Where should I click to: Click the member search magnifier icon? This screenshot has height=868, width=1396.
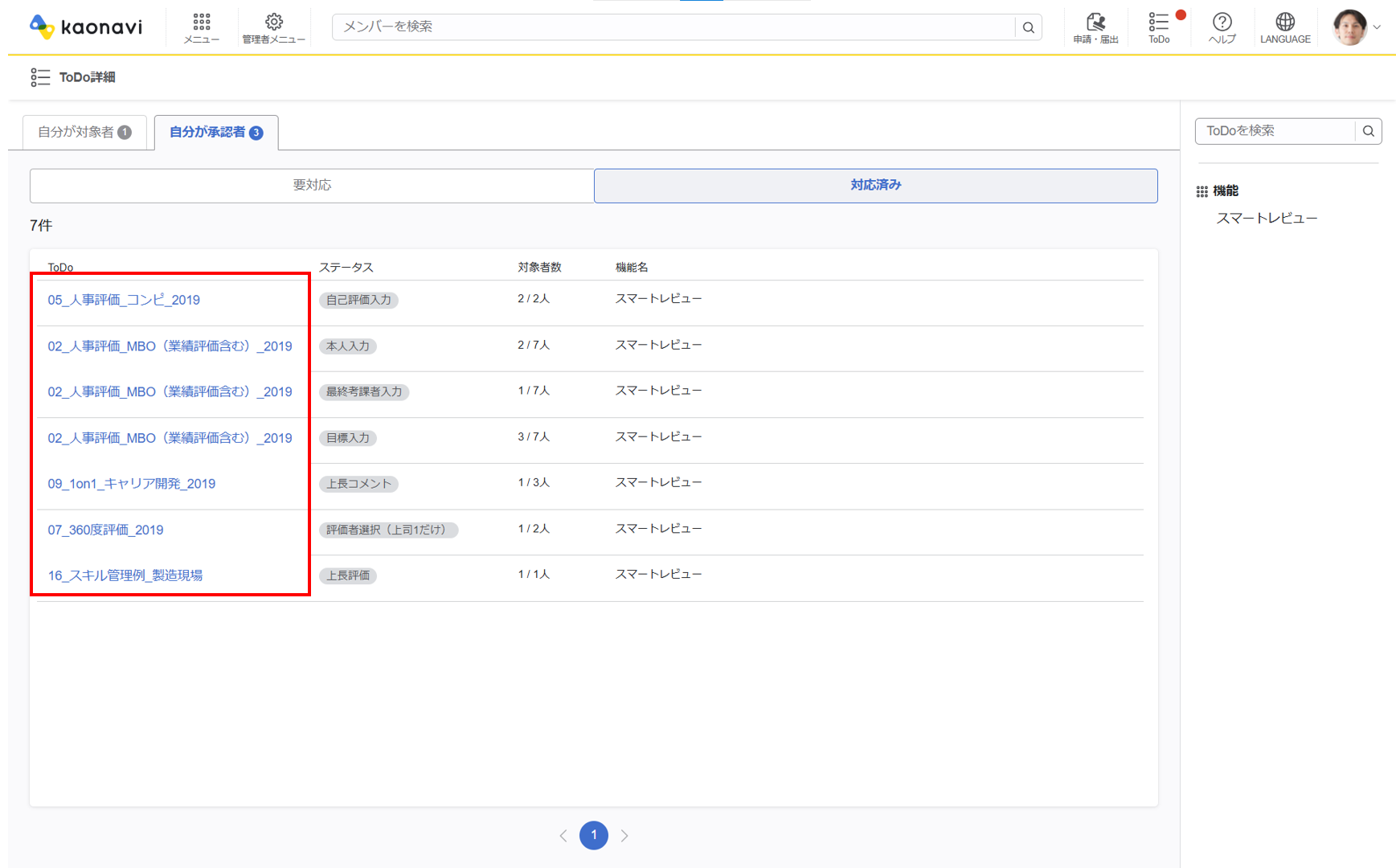coord(1028,27)
